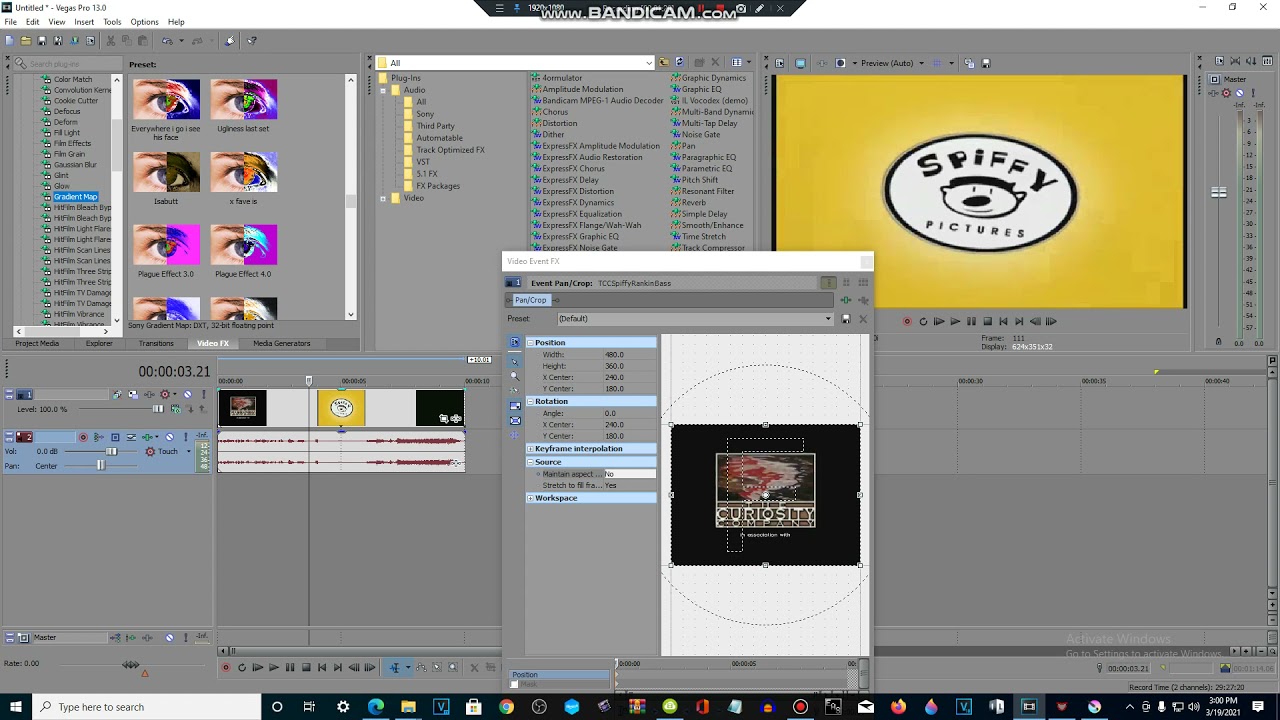1280x720 pixels.
Task: Open Windows Start menu
Action: pyautogui.click(x=16, y=707)
